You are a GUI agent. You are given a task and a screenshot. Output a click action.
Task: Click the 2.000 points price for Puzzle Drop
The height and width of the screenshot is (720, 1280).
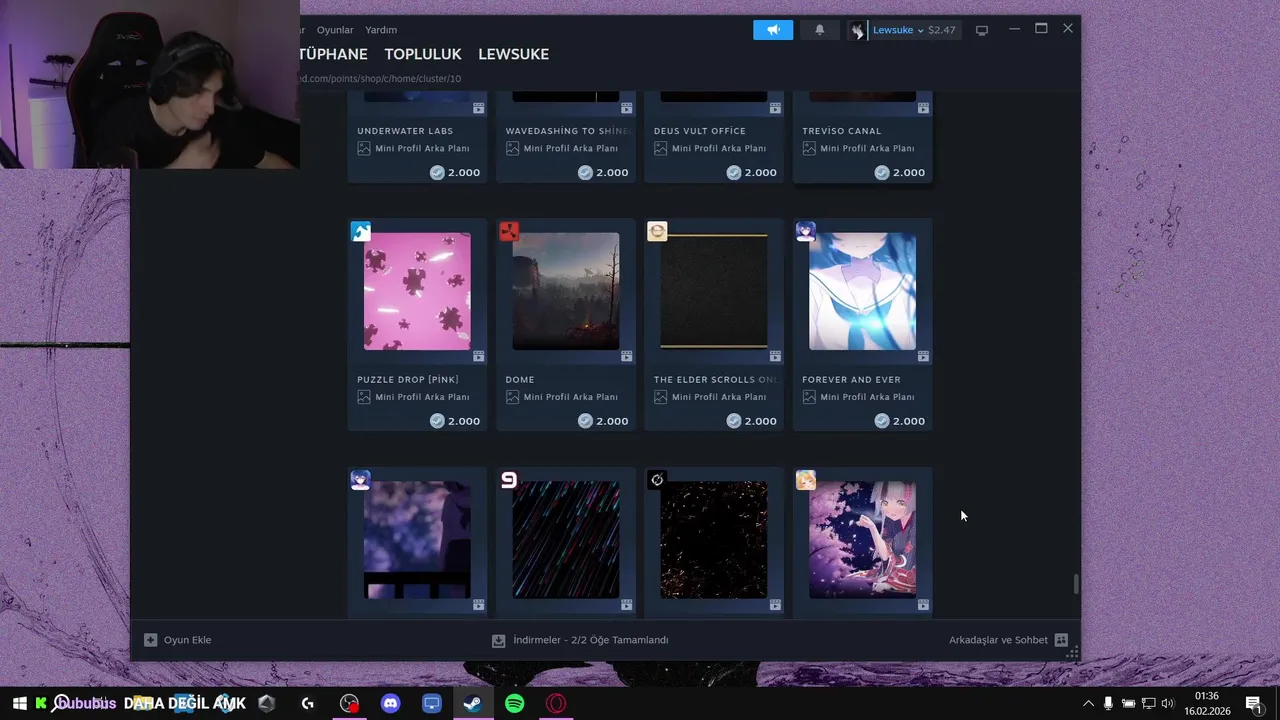click(x=455, y=421)
